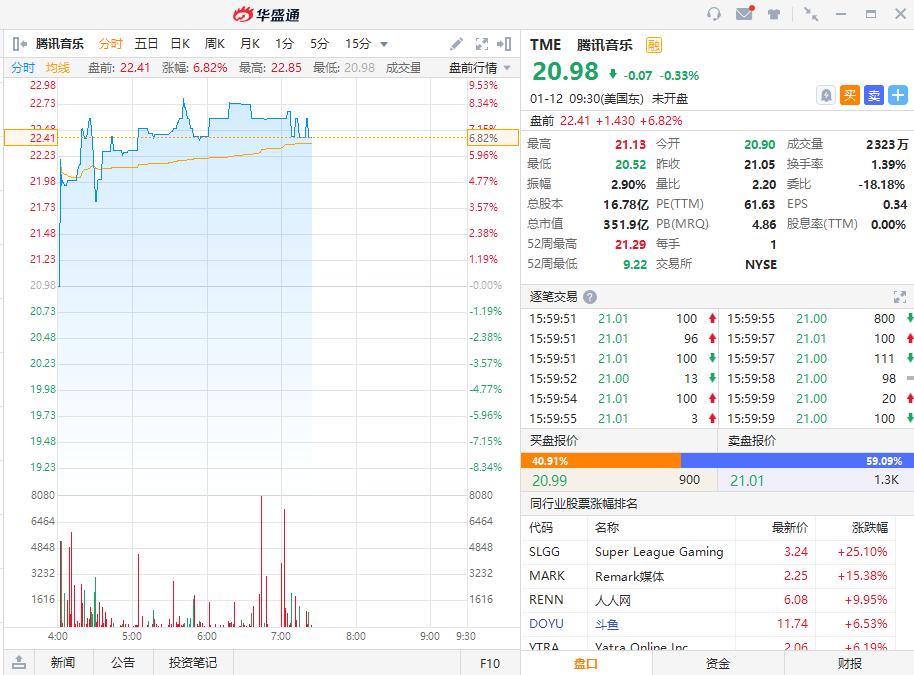Click the bid price 20.99
Viewport: 914px width, 675px height.
tap(549, 480)
